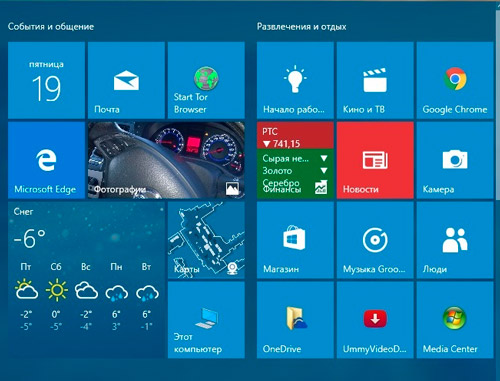Click the Сб forecast in weather tile
The image size is (500, 381).
point(56,297)
